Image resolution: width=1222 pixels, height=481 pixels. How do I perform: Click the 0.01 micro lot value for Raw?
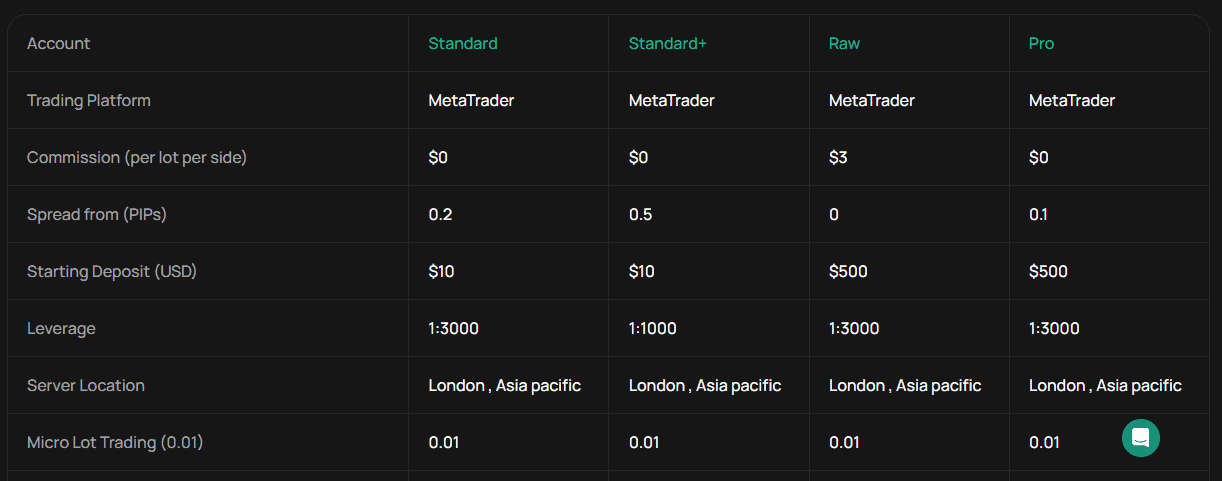click(x=844, y=442)
